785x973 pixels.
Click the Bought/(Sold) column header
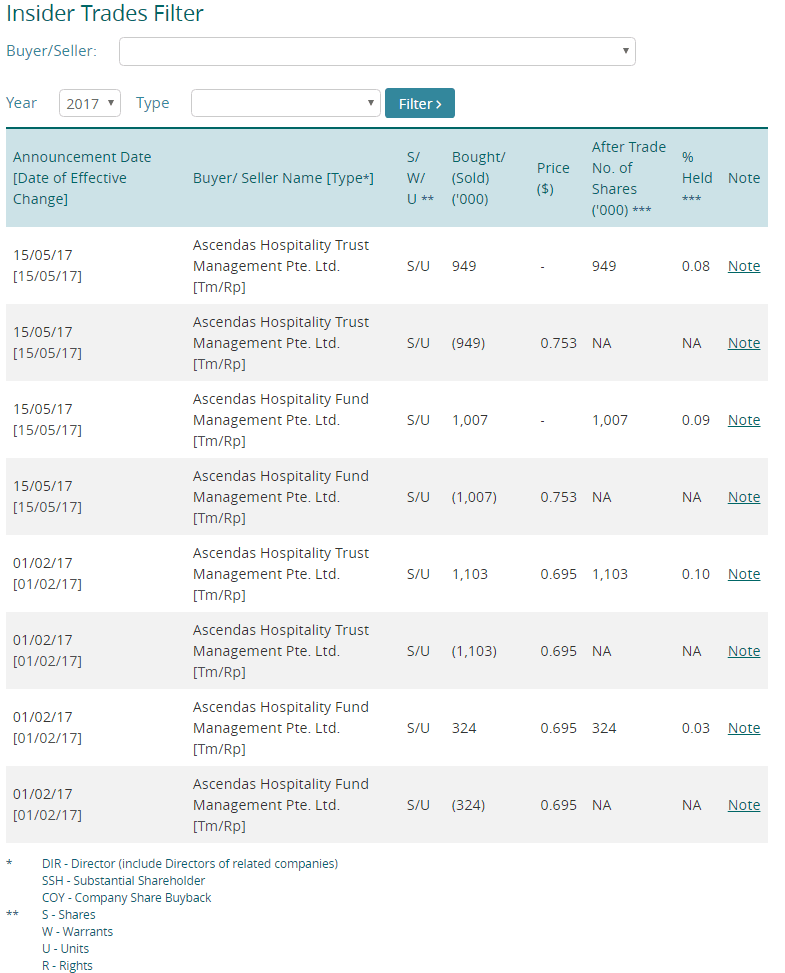tap(478, 178)
